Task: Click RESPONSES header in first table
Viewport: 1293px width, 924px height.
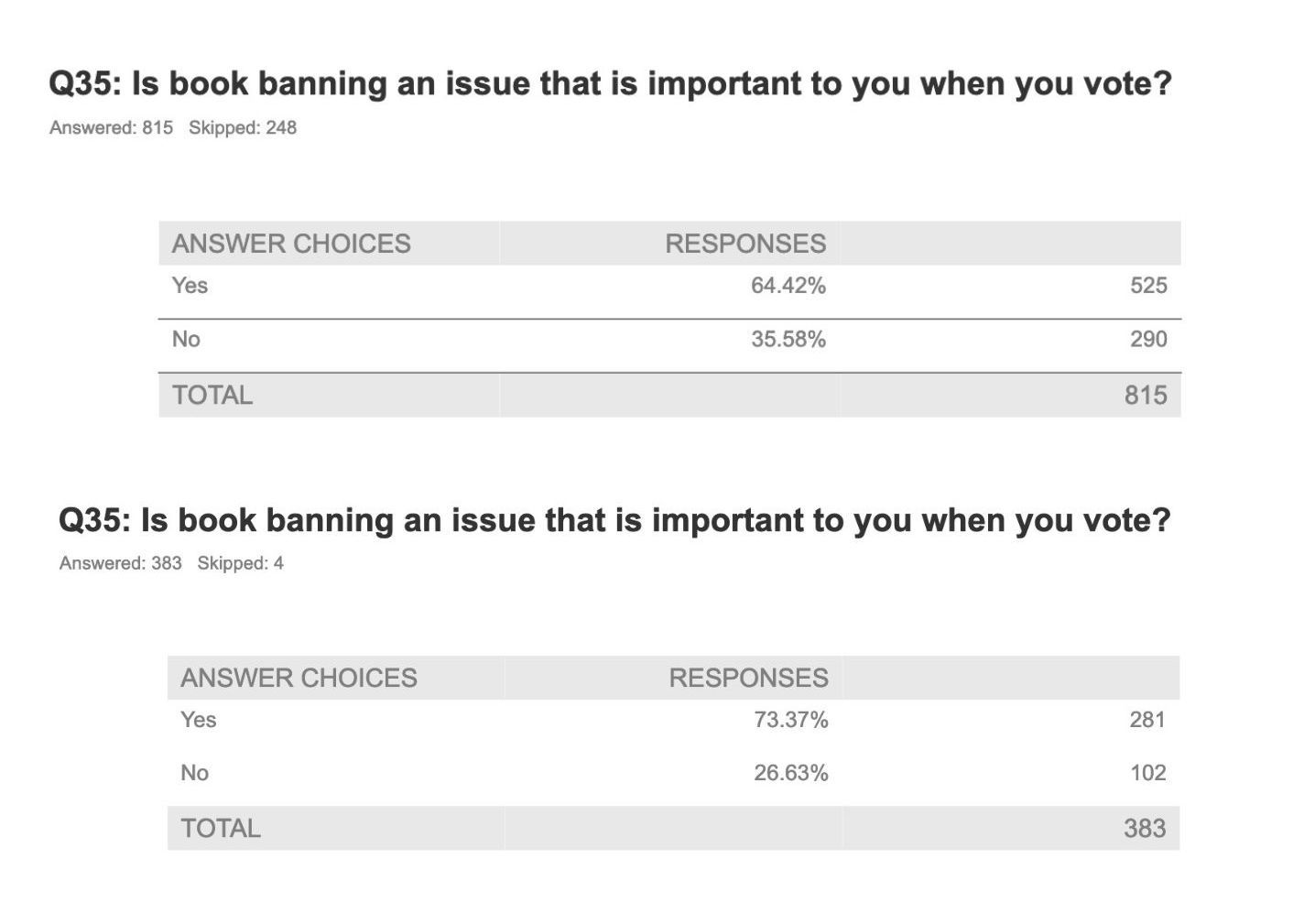Action: (745, 244)
